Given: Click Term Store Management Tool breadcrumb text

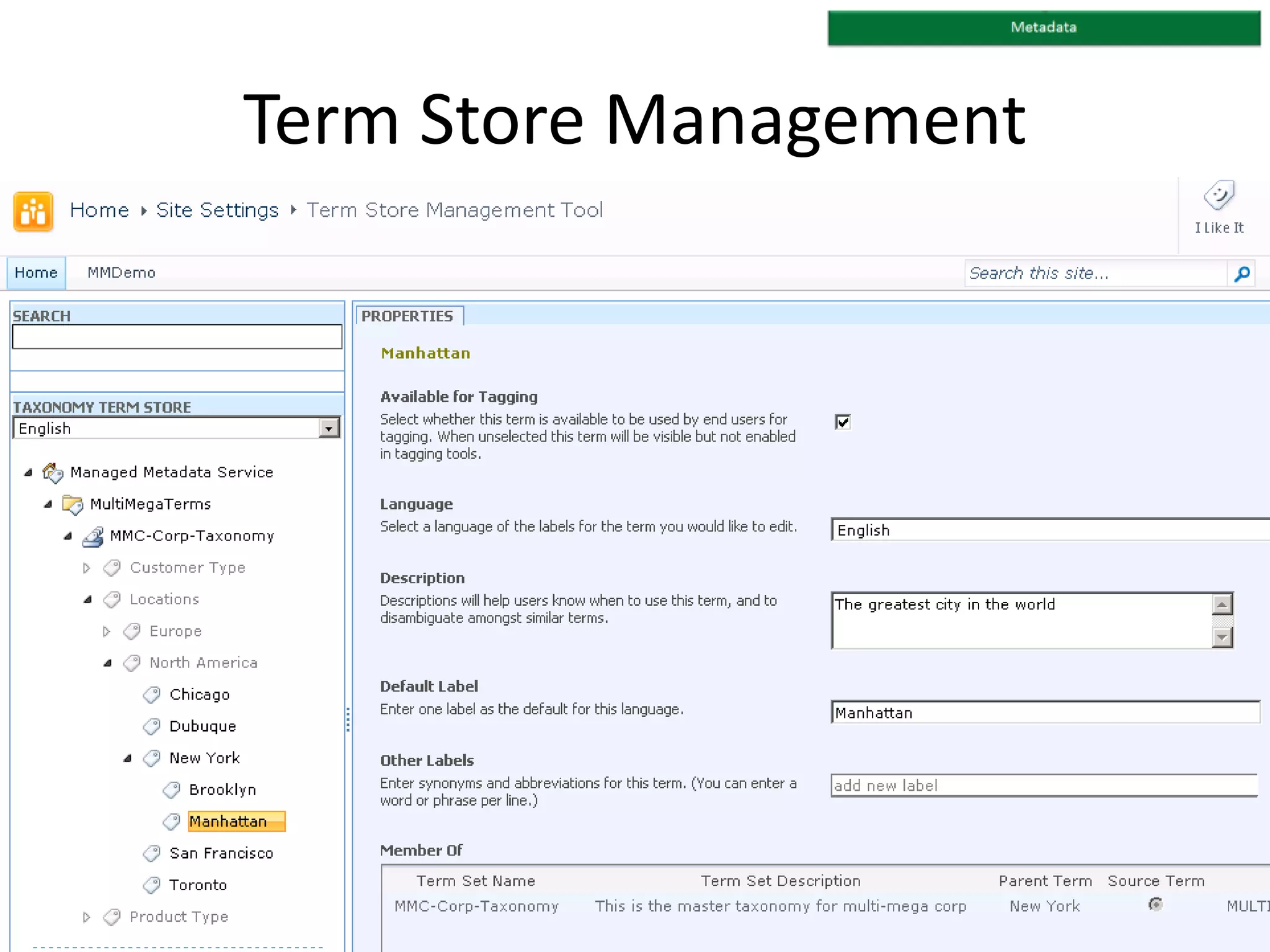Looking at the screenshot, I should point(455,210).
